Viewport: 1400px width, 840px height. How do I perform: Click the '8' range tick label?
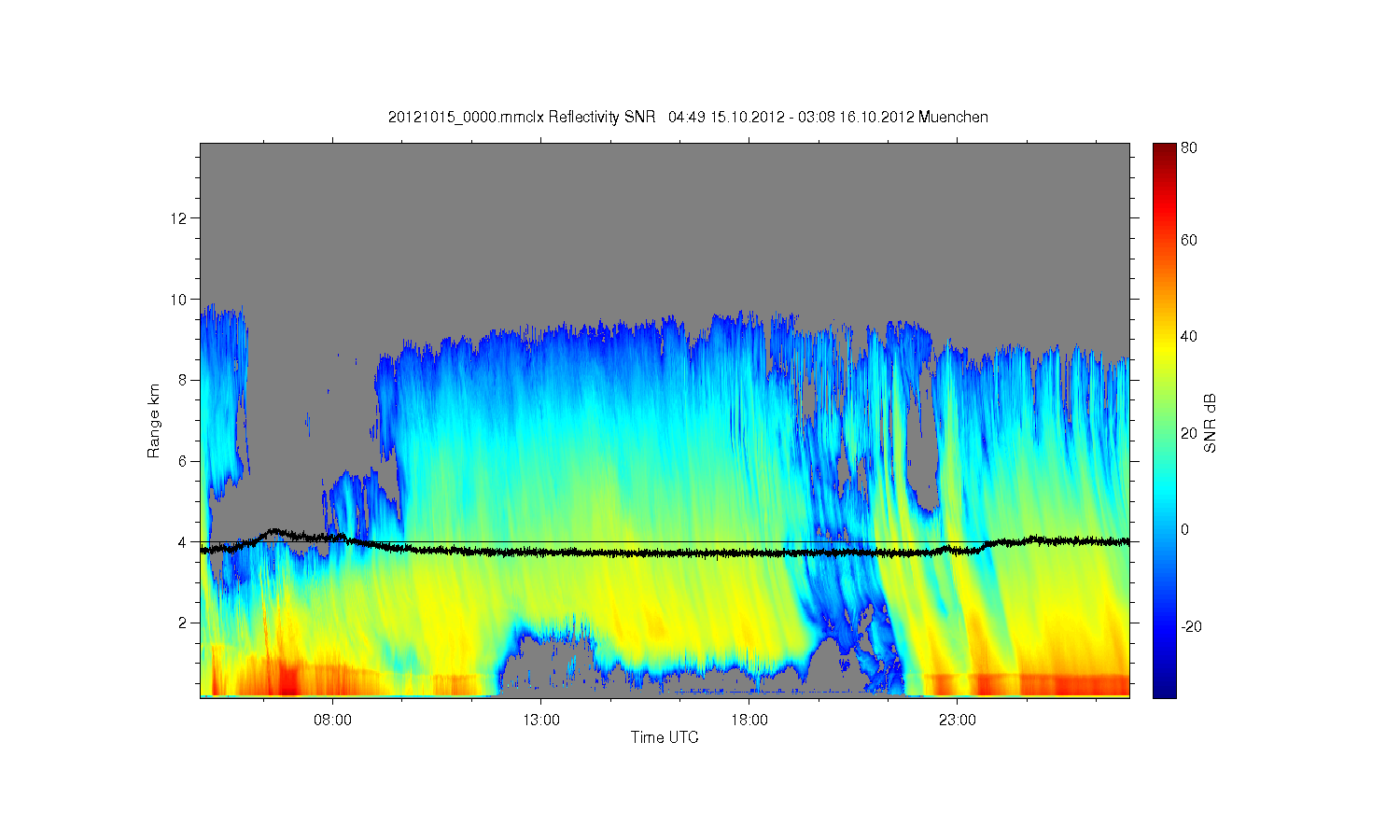pyautogui.click(x=183, y=380)
